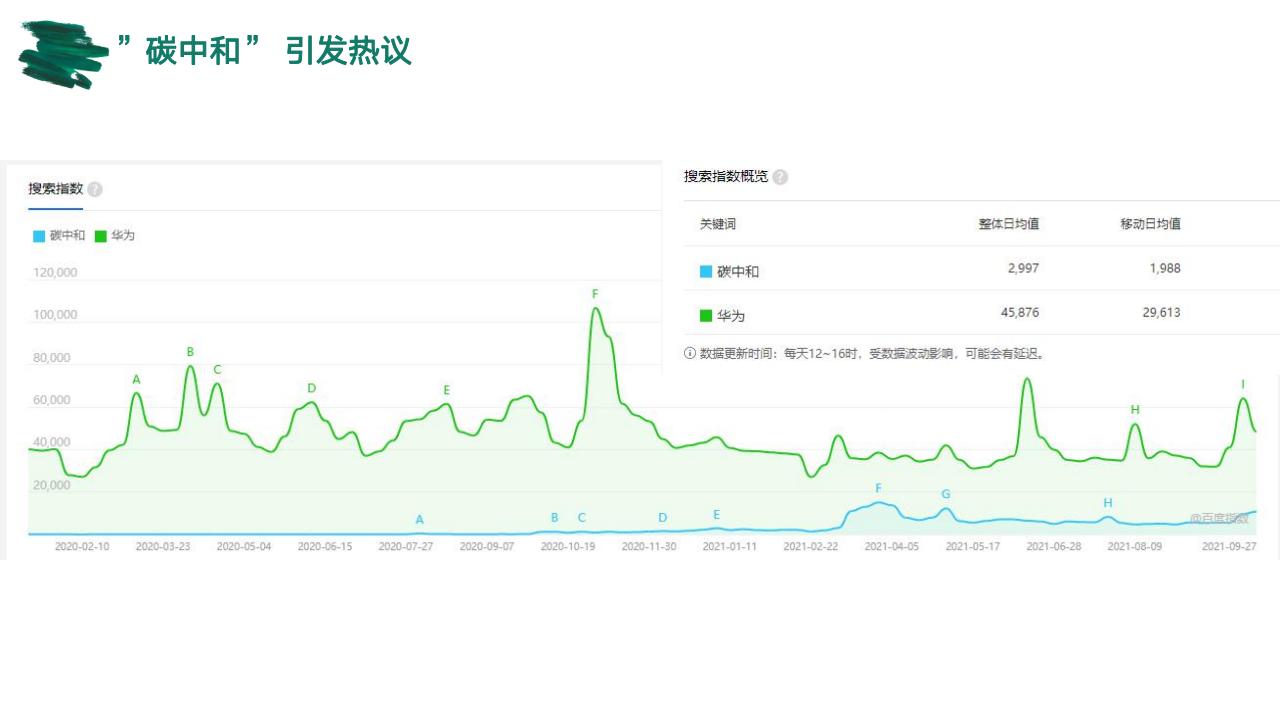Screen dimensions: 1280x720
Task: Click slide title "碳中和" 引发热议
Action: click(x=264, y=50)
